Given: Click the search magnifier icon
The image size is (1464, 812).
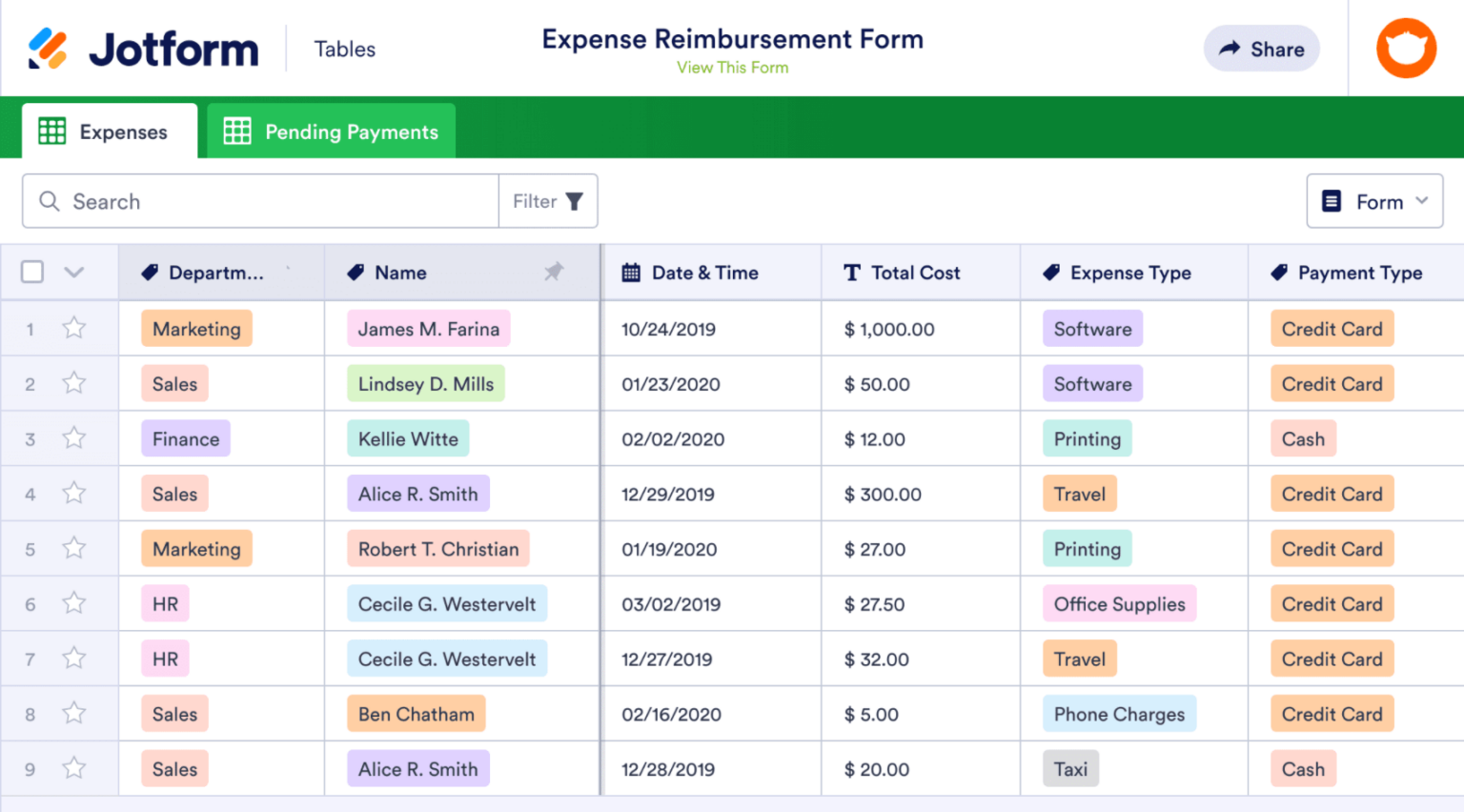Looking at the screenshot, I should [50, 201].
